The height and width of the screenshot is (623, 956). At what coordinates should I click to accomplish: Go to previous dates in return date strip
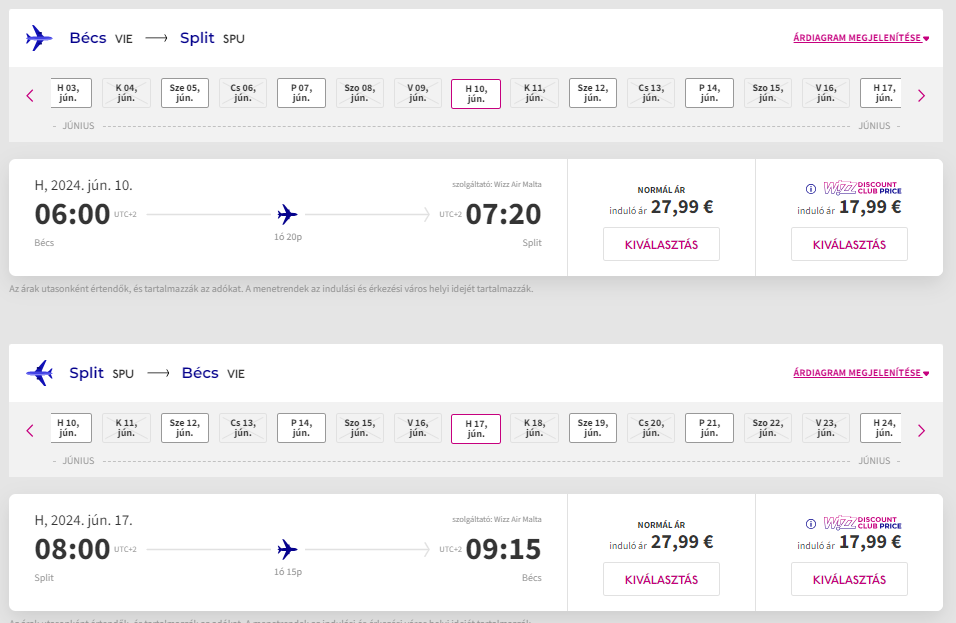click(30, 431)
